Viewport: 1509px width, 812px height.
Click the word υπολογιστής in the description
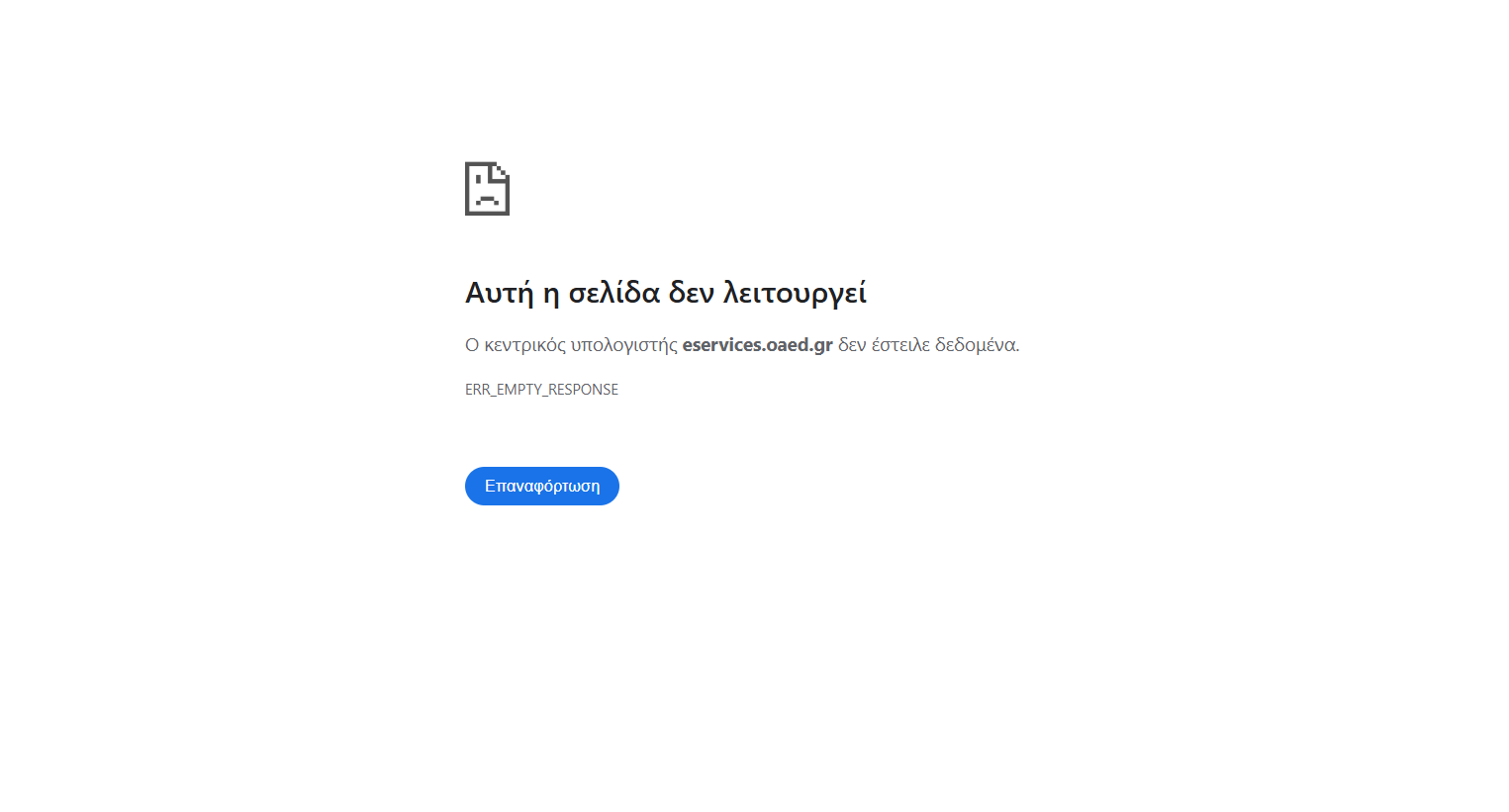pos(623,345)
